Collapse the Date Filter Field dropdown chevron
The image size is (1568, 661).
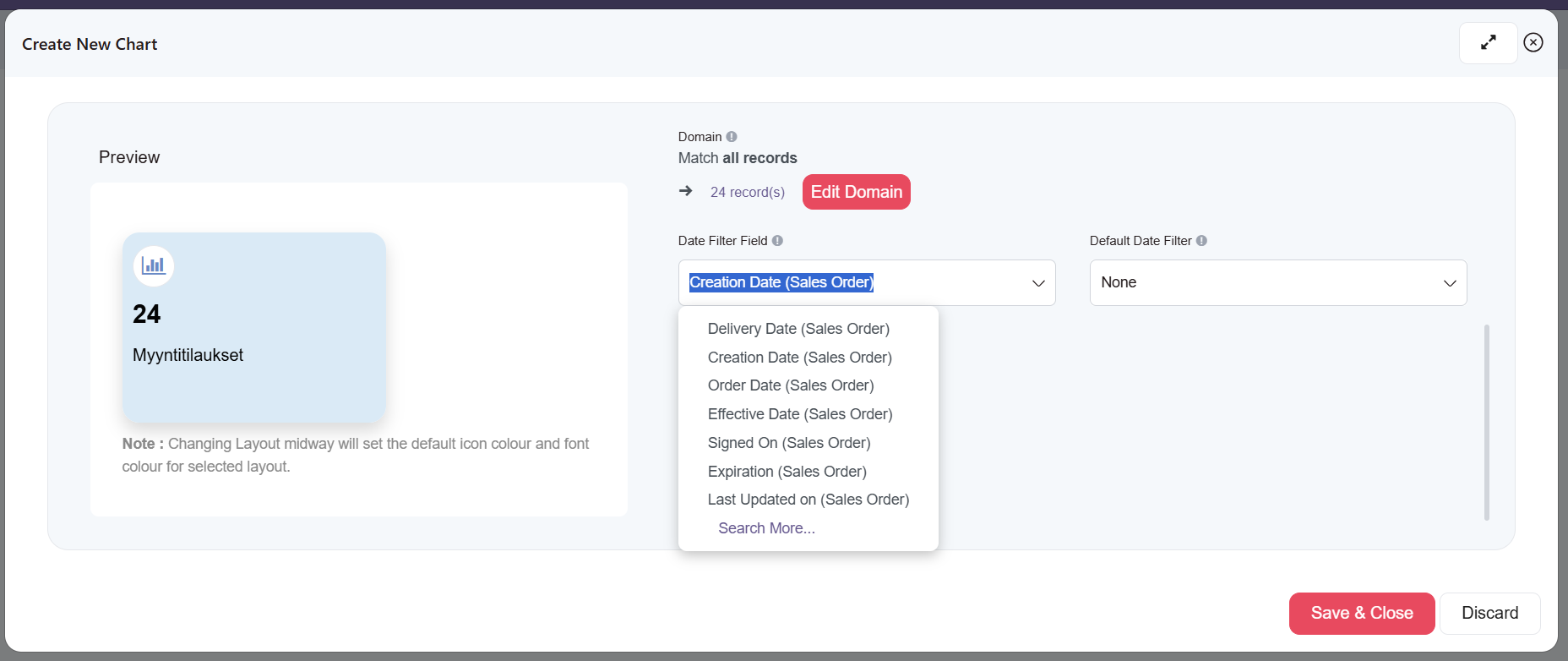click(1038, 283)
